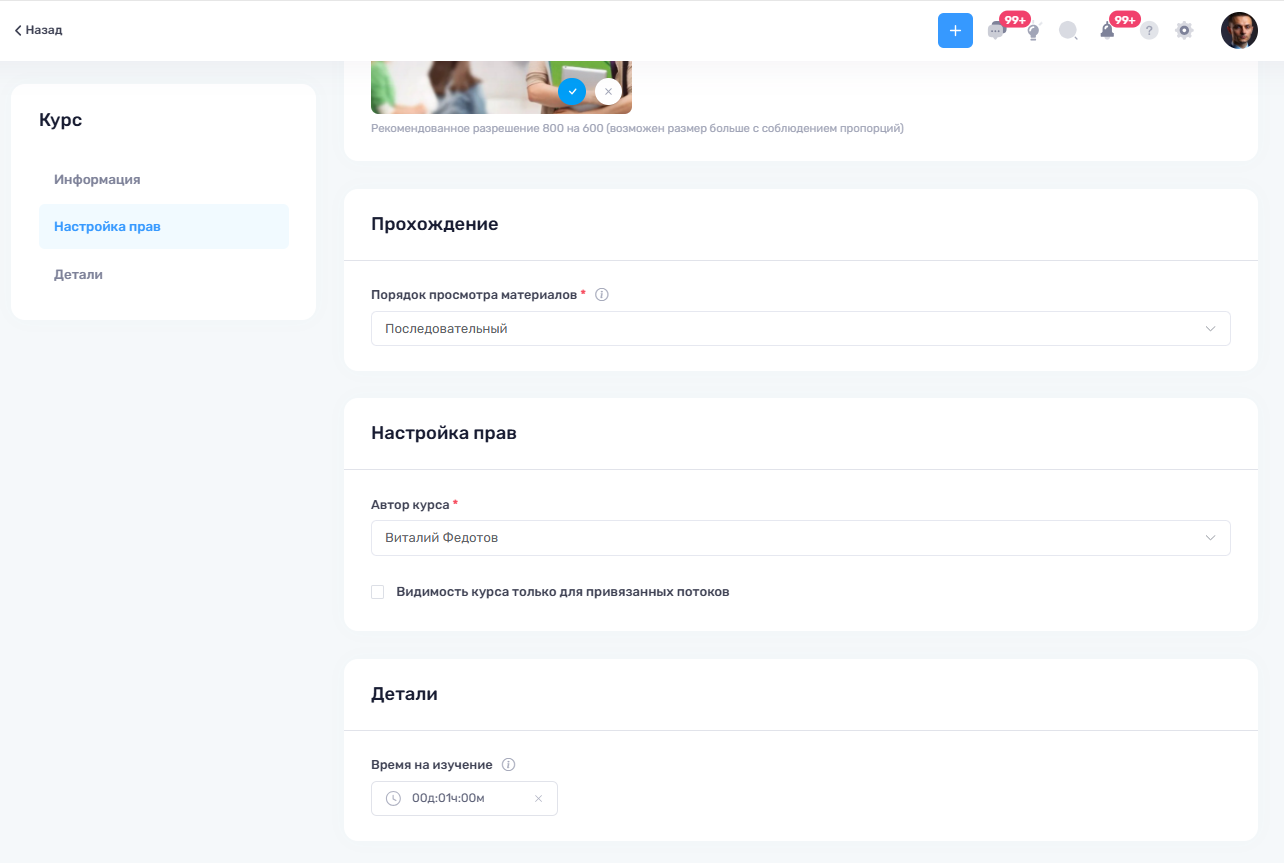Open the Автор курса dropdown with Виталий Федотов
The width and height of the screenshot is (1284, 863).
pos(800,538)
